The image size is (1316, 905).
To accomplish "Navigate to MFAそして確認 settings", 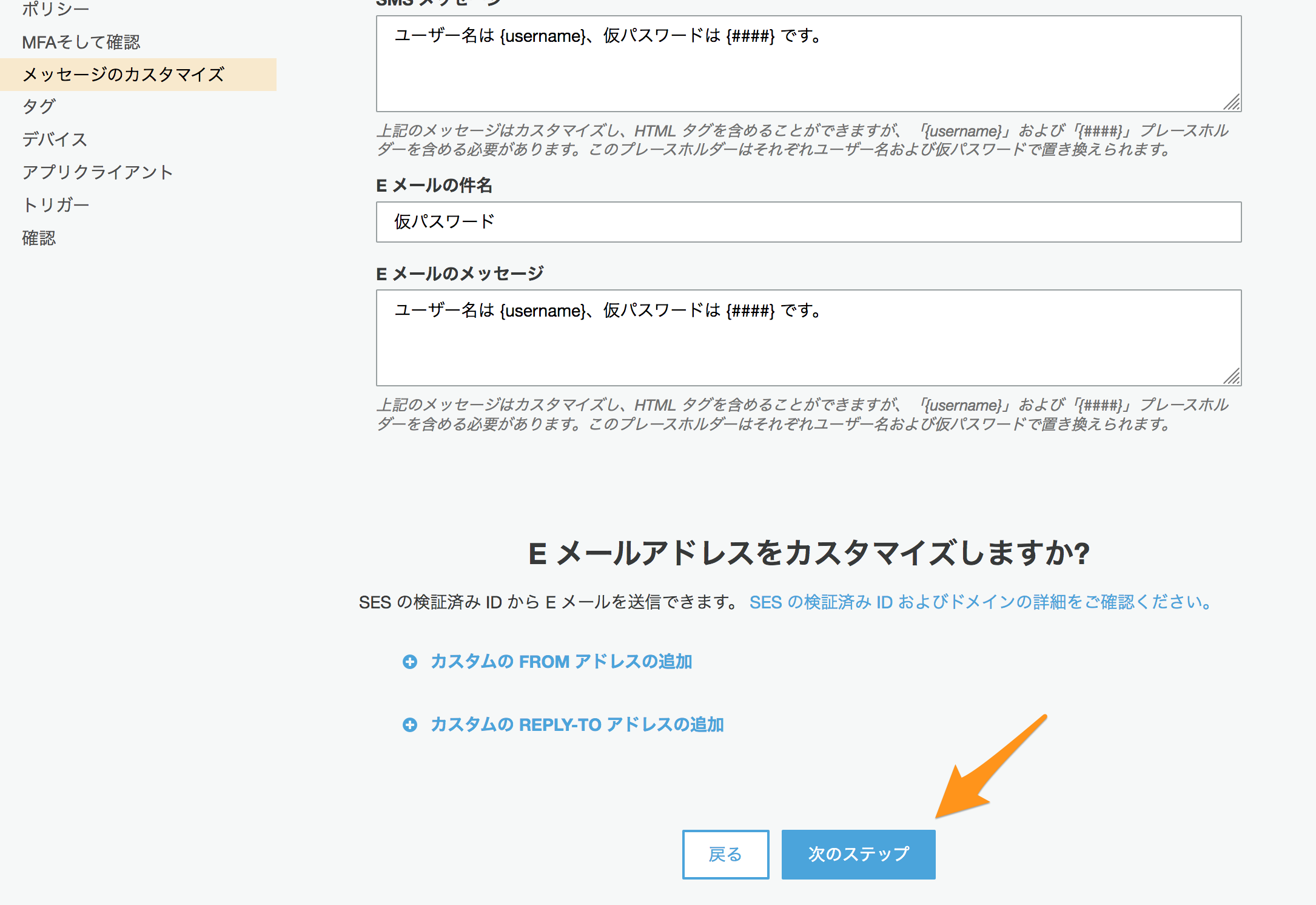I will tap(82, 42).
